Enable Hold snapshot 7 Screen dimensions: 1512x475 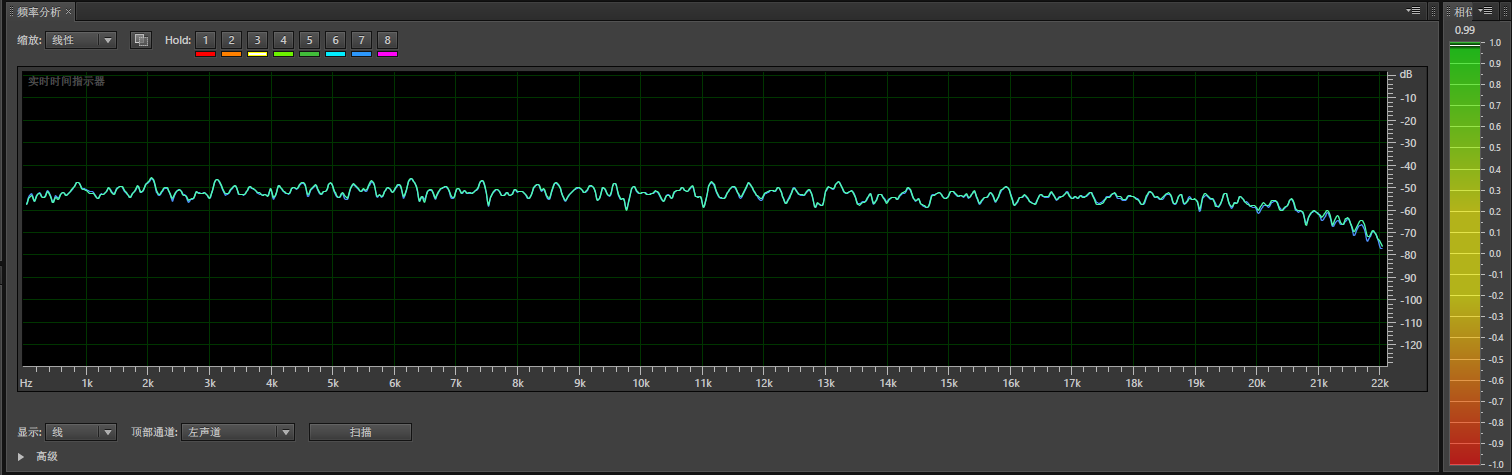coord(361,40)
